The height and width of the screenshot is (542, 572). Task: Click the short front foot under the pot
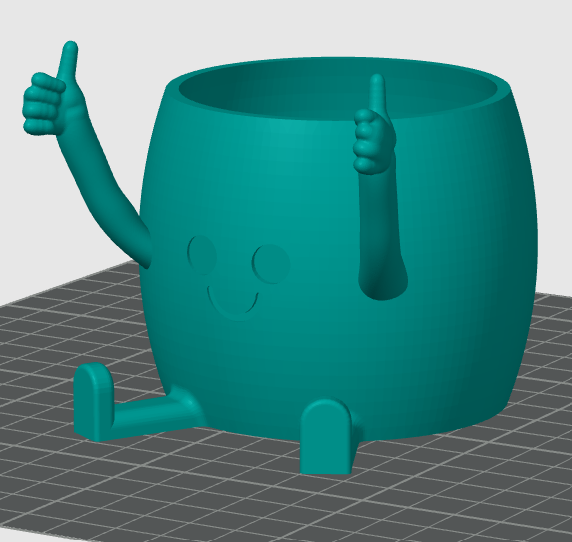327,437
